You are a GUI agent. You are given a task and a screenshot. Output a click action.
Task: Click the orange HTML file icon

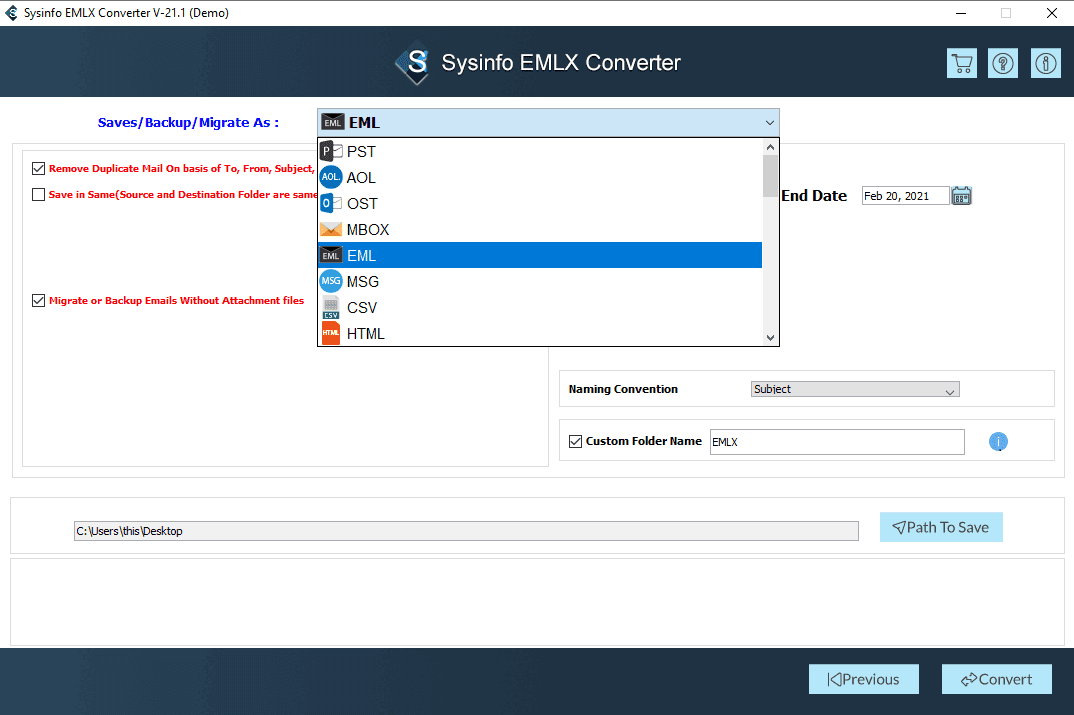click(332, 334)
